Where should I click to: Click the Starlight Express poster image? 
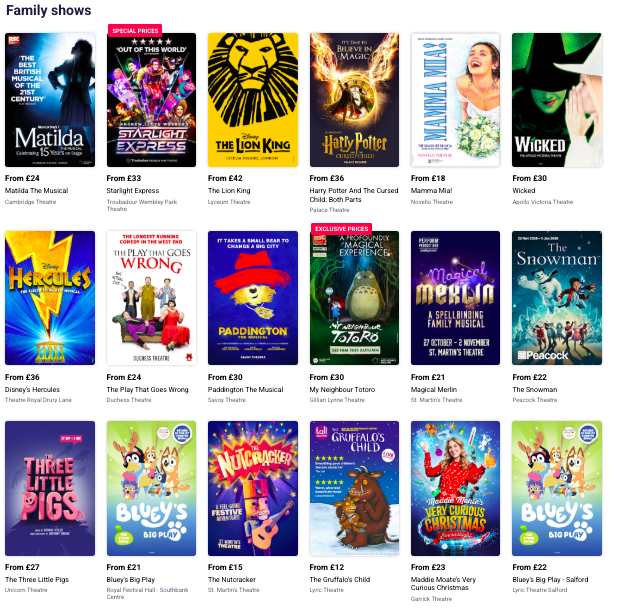(151, 100)
